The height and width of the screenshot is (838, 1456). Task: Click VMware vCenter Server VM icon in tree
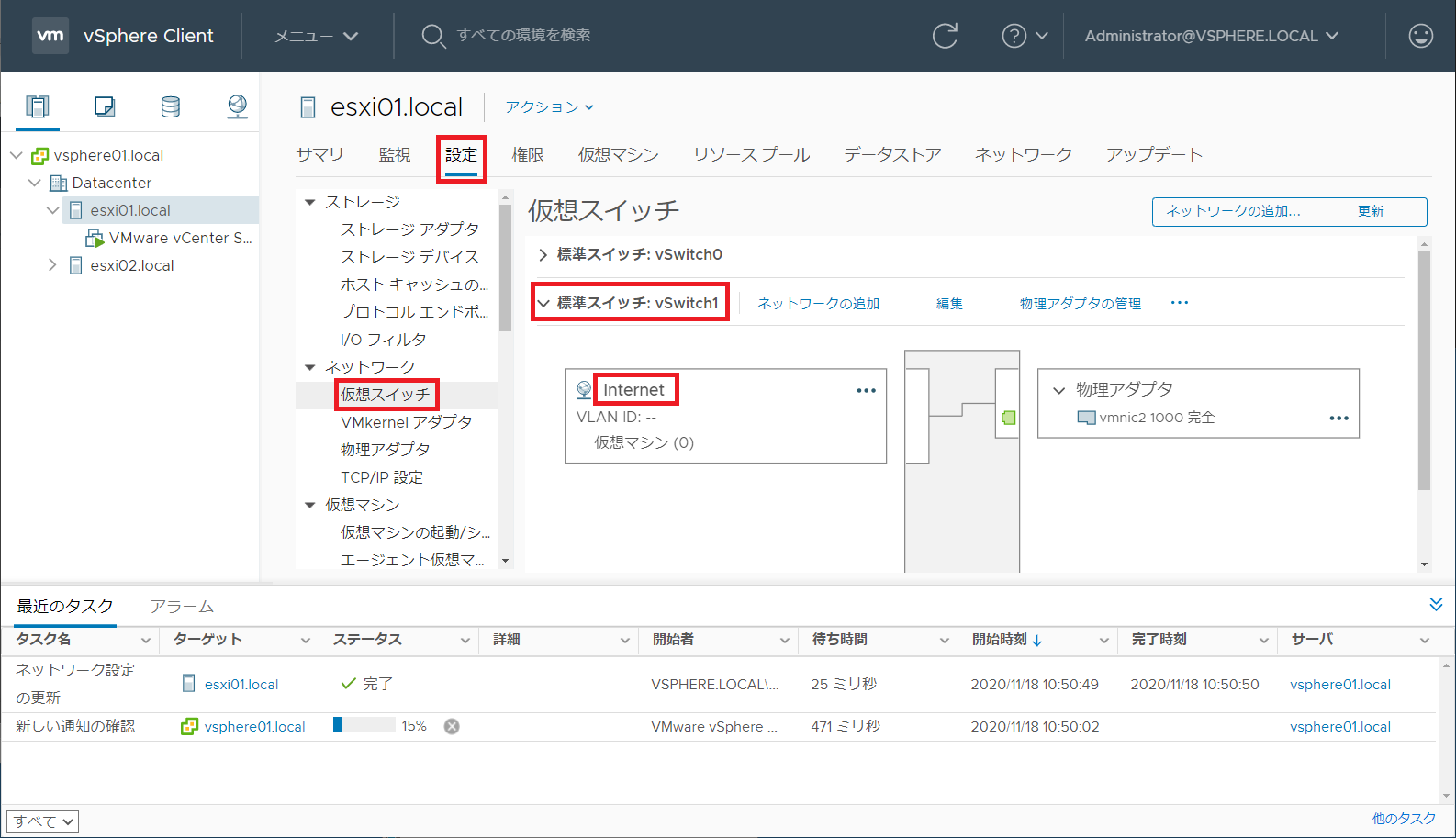click(95, 238)
